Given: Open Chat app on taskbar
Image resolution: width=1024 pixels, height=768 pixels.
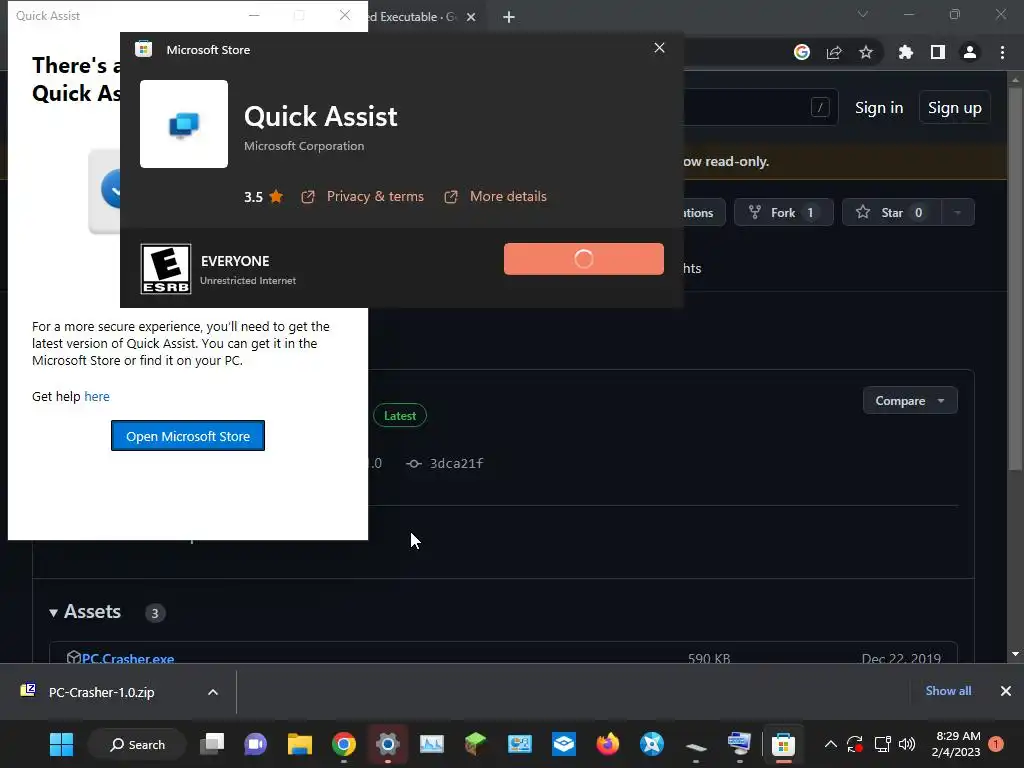Looking at the screenshot, I should (255, 744).
